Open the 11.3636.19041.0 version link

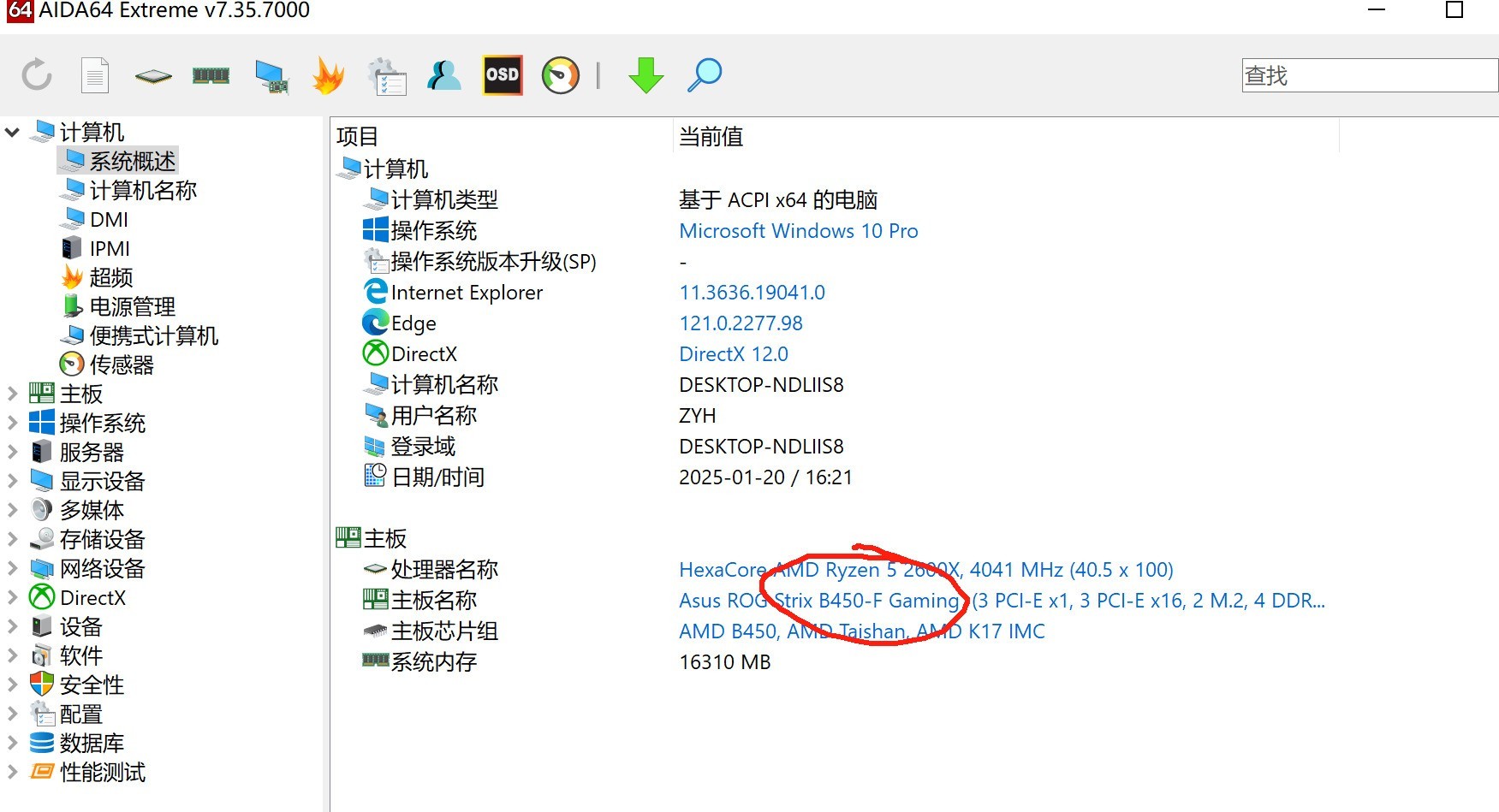[752, 293]
